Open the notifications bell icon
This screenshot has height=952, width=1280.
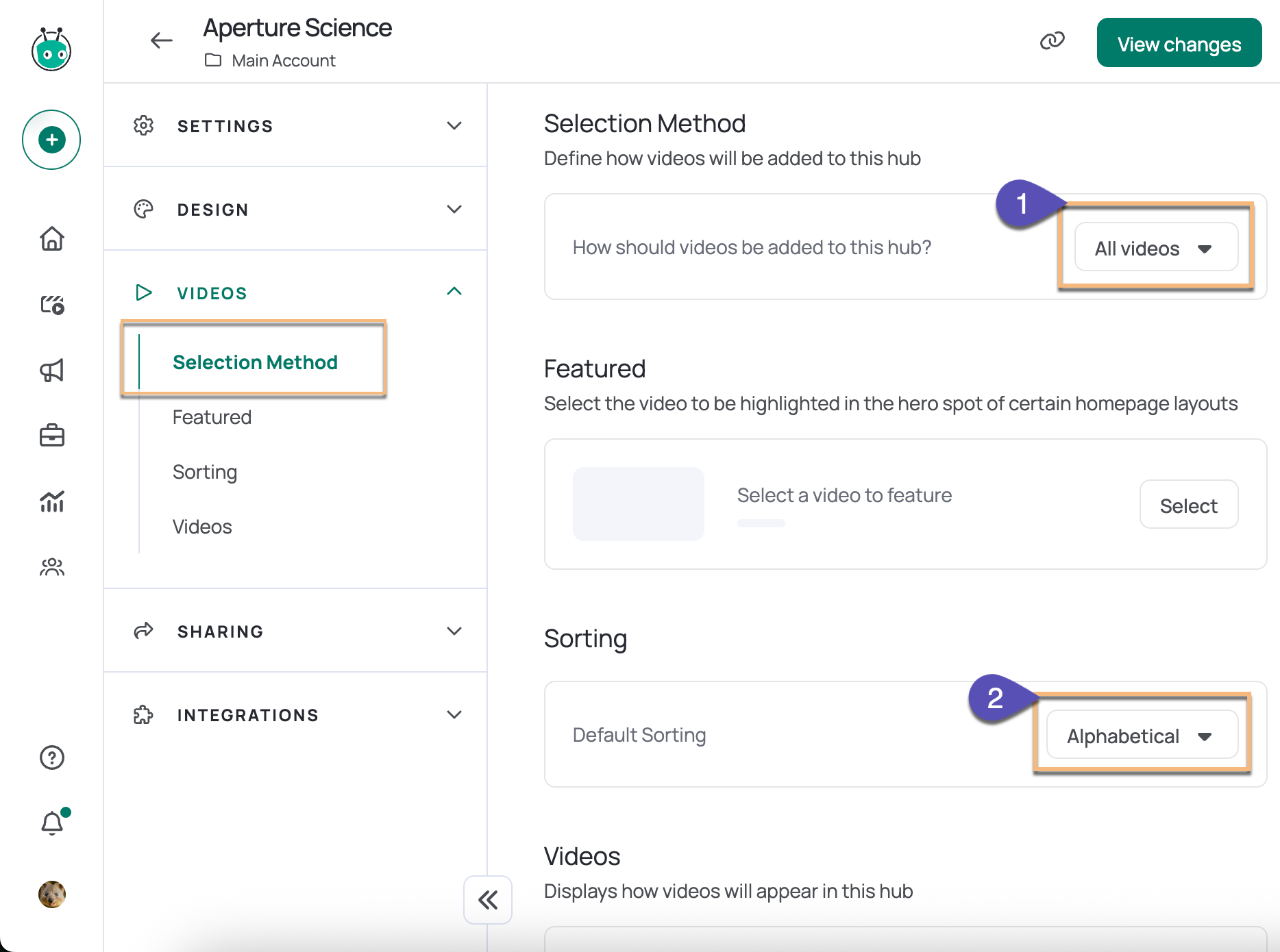[x=52, y=823]
